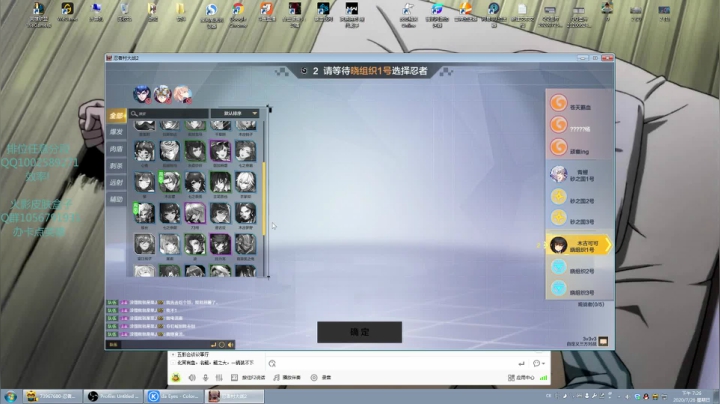Image resolution: width=720 pixels, height=404 pixels.
Task: Select the 砂之国1号 player slot
Action: [579, 175]
